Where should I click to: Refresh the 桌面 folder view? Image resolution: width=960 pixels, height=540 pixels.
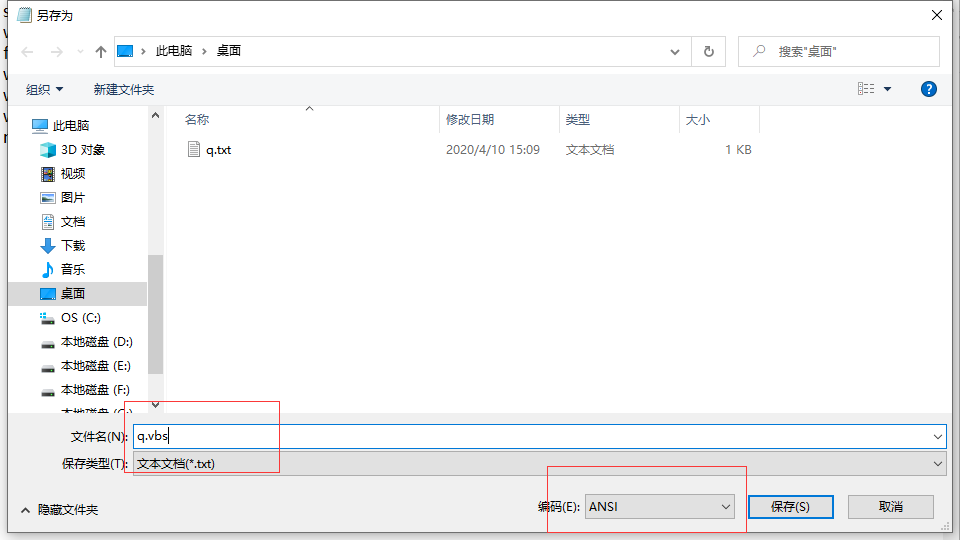tap(708, 52)
